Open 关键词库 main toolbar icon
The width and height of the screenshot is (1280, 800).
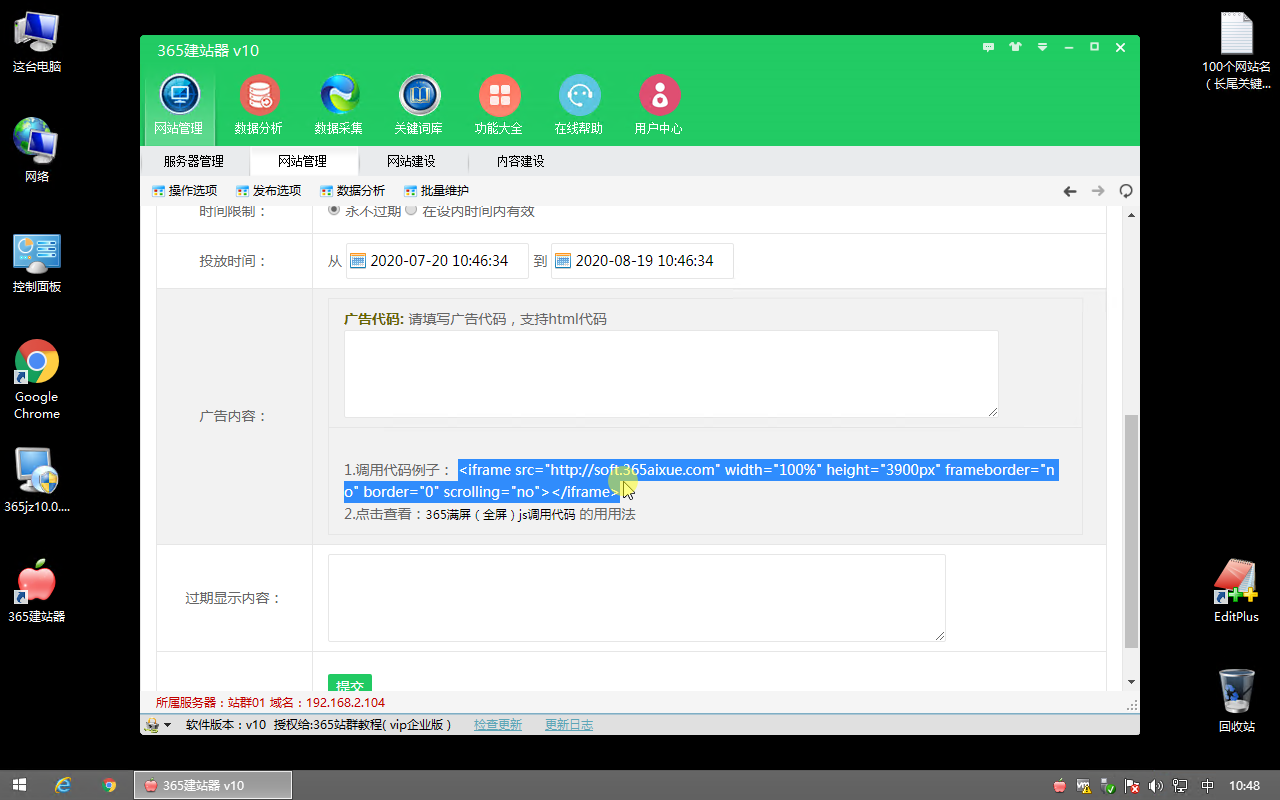point(419,105)
